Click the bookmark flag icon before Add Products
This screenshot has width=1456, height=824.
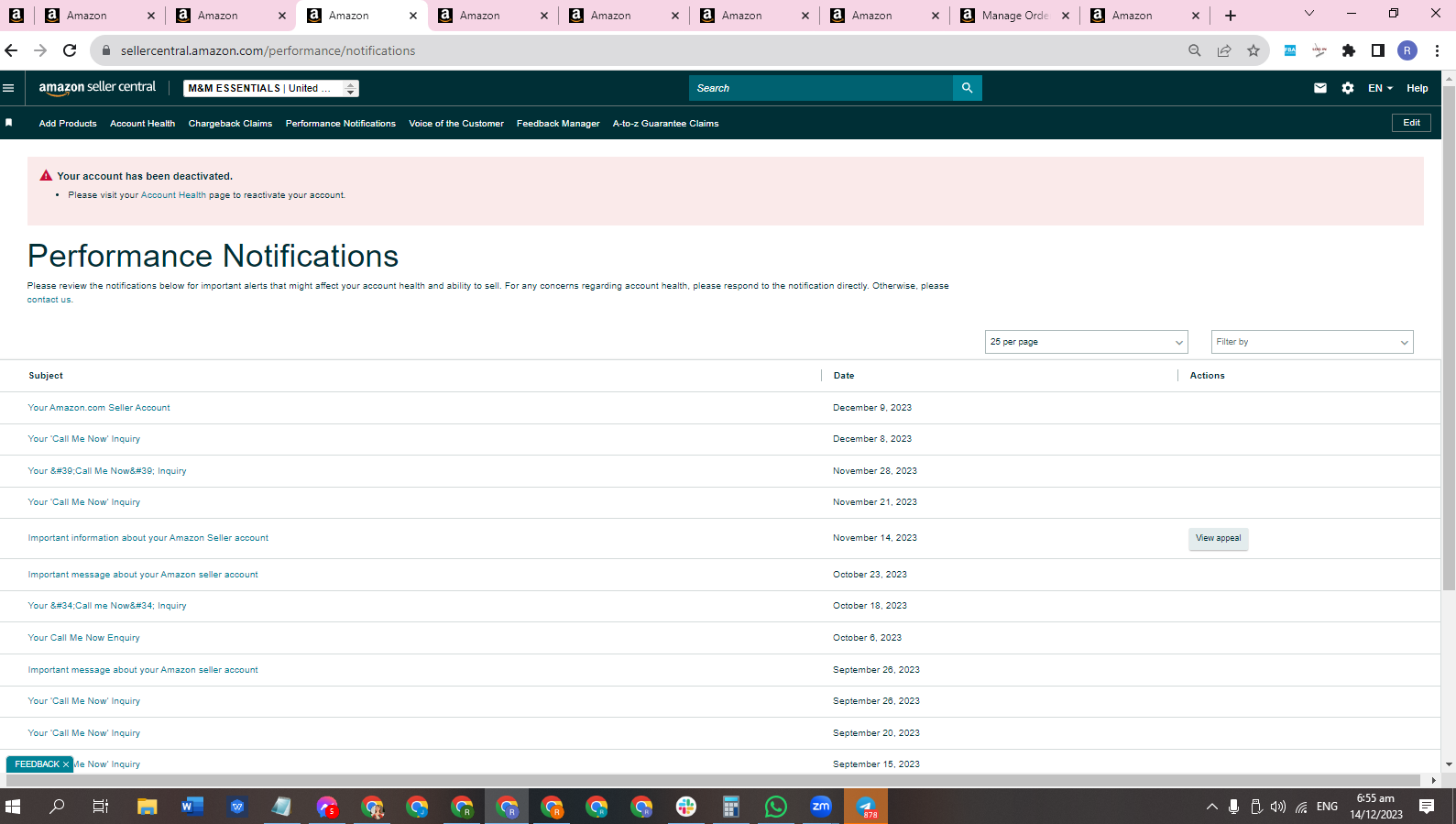(9, 123)
